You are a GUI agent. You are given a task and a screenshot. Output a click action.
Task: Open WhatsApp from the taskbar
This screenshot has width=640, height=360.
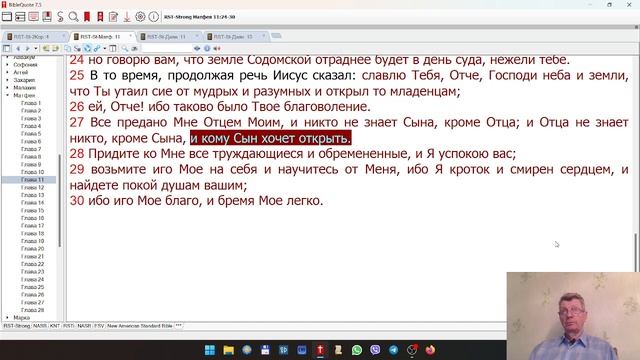[x=357, y=350]
